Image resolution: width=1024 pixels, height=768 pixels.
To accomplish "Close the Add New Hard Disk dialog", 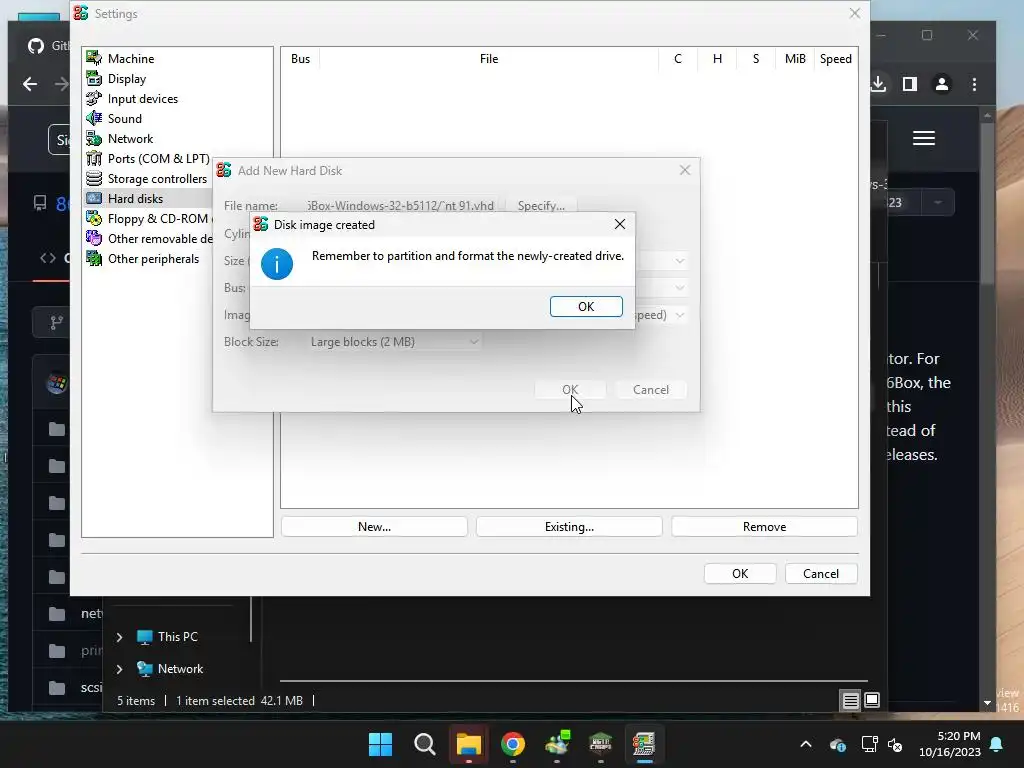I will (684, 170).
